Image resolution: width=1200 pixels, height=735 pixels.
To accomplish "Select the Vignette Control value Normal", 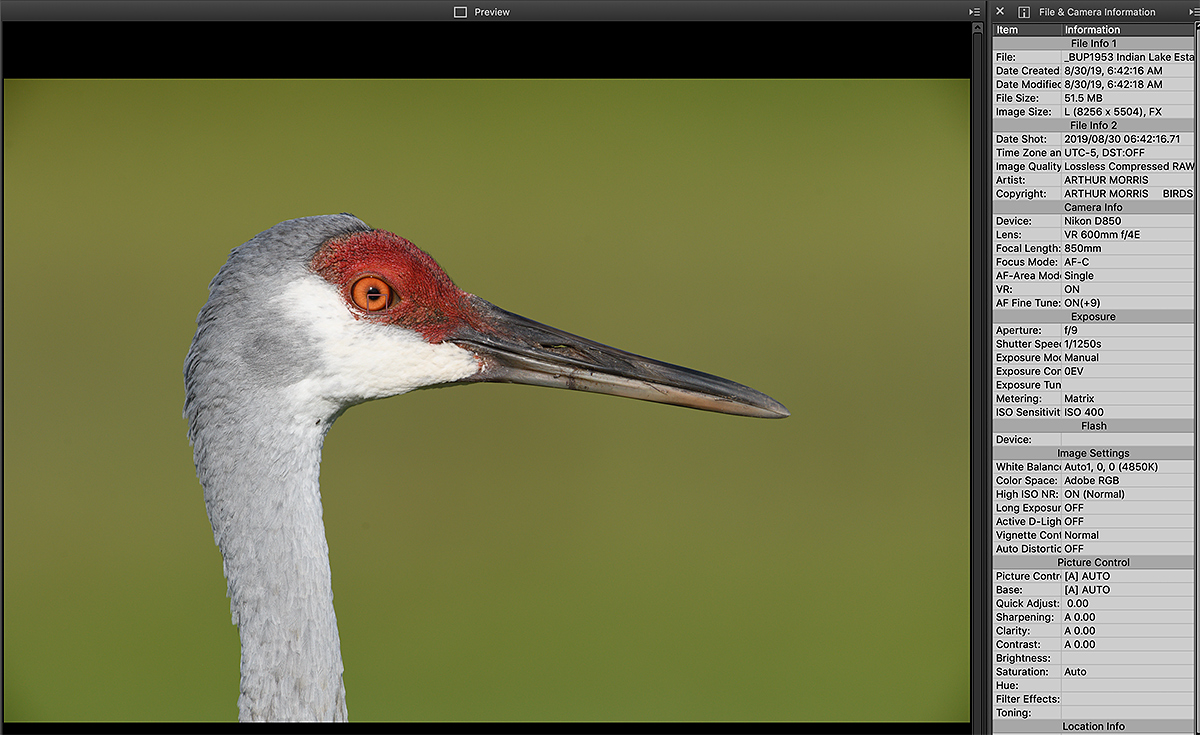I will tap(1081, 535).
